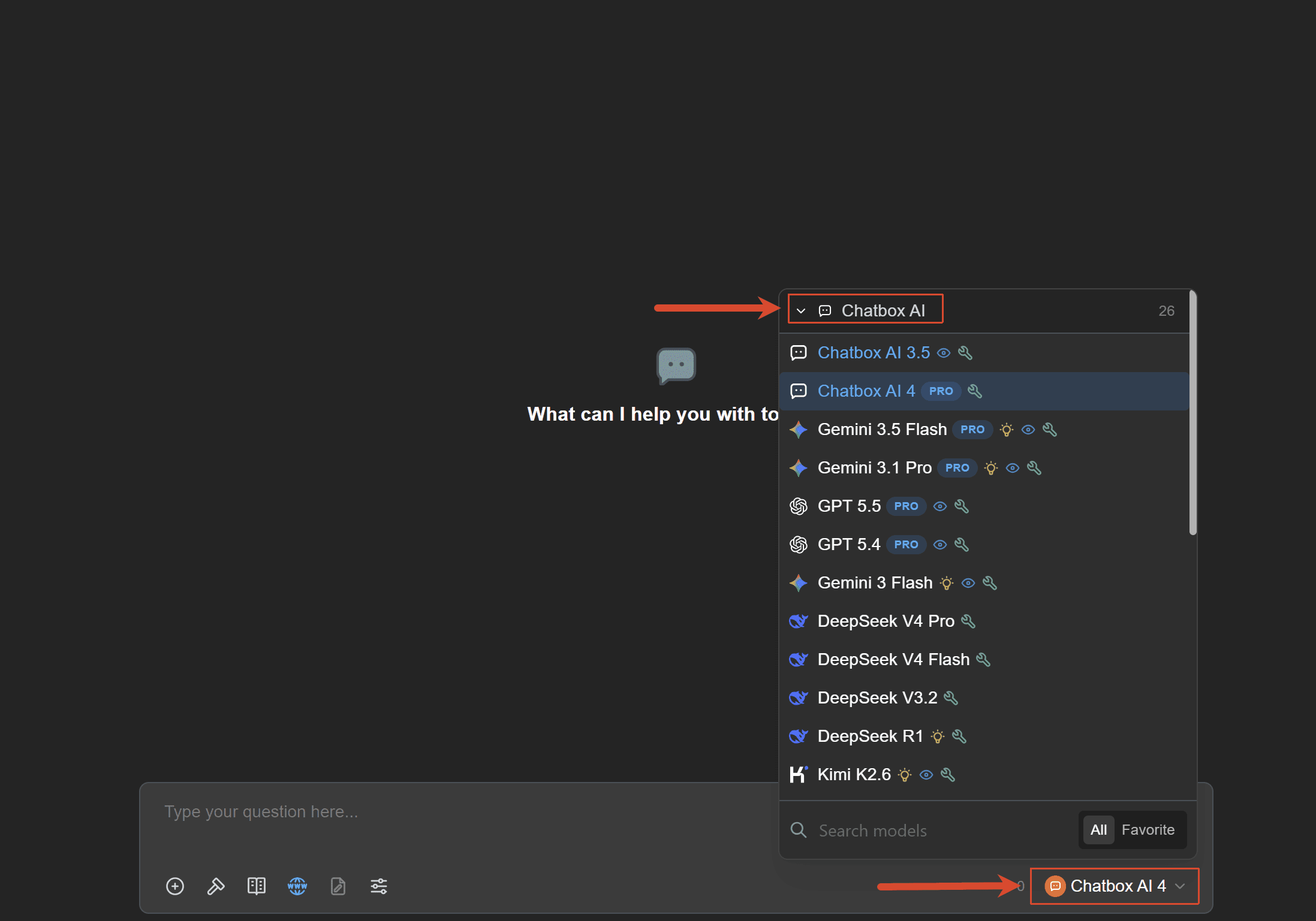The image size is (1316, 921).
Task: Click the lightbulb icon on Gemini 3 Flash
Action: [x=947, y=583]
